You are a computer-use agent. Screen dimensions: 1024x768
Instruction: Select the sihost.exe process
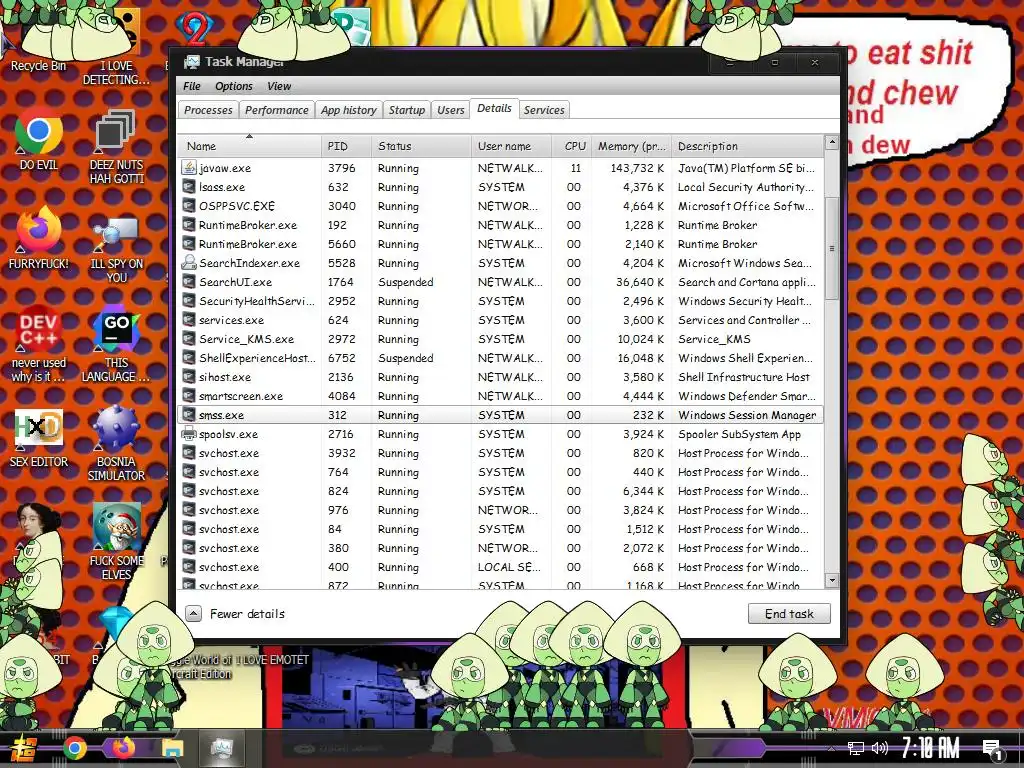click(500, 377)
